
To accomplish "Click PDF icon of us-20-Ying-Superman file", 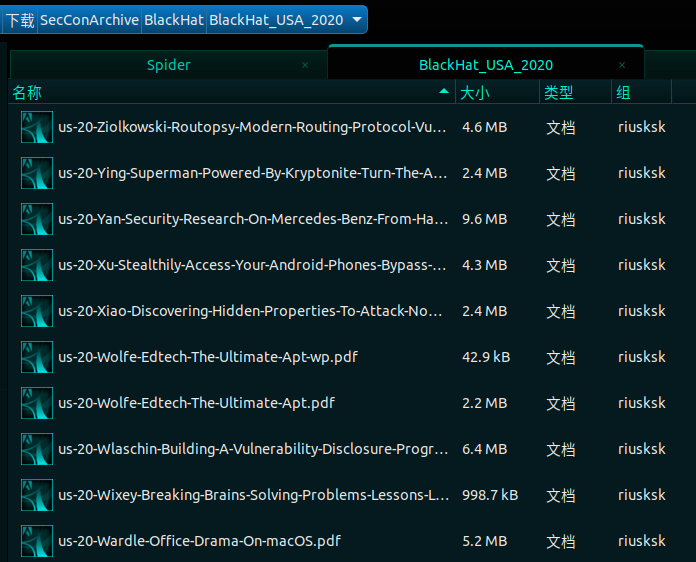I will [37, 173].
